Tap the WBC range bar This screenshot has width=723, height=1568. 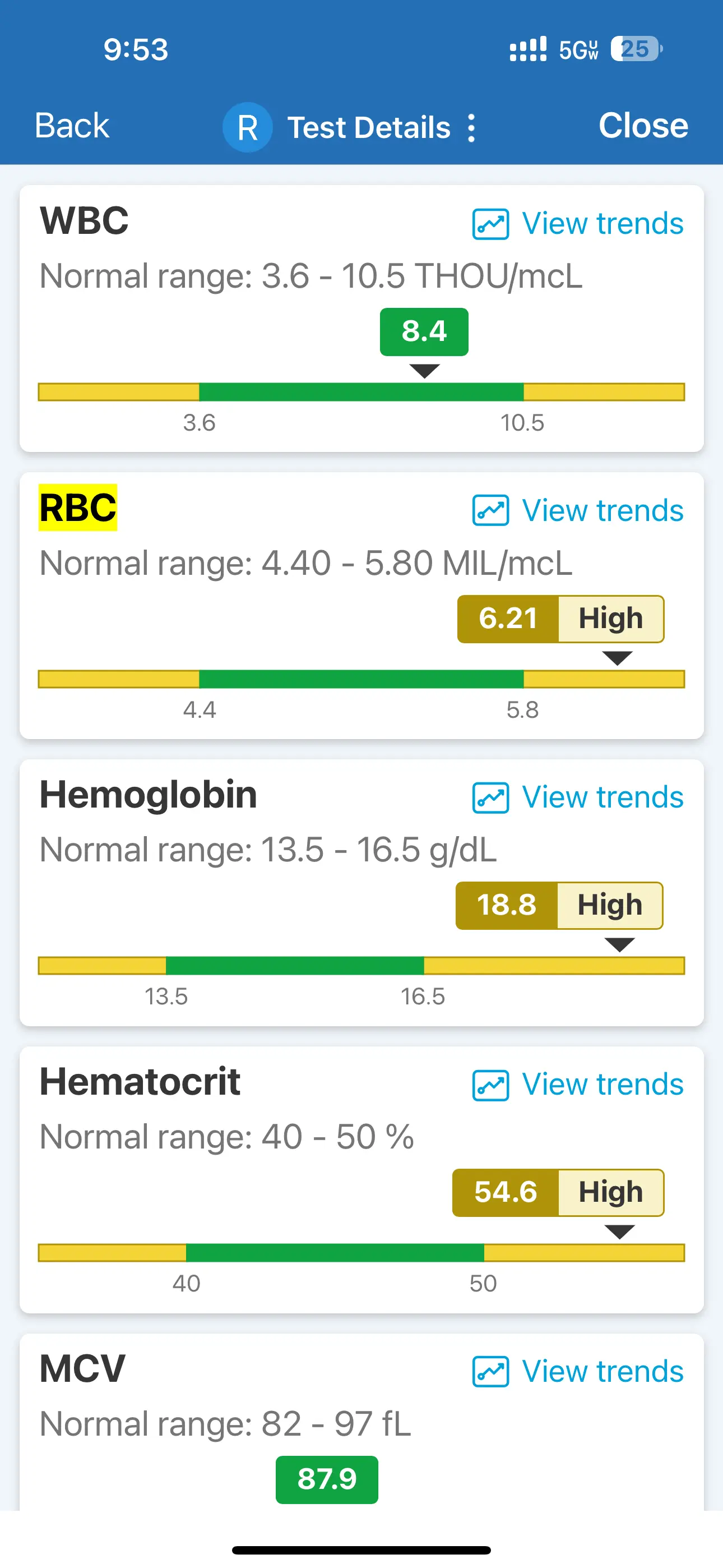(361, 392)
